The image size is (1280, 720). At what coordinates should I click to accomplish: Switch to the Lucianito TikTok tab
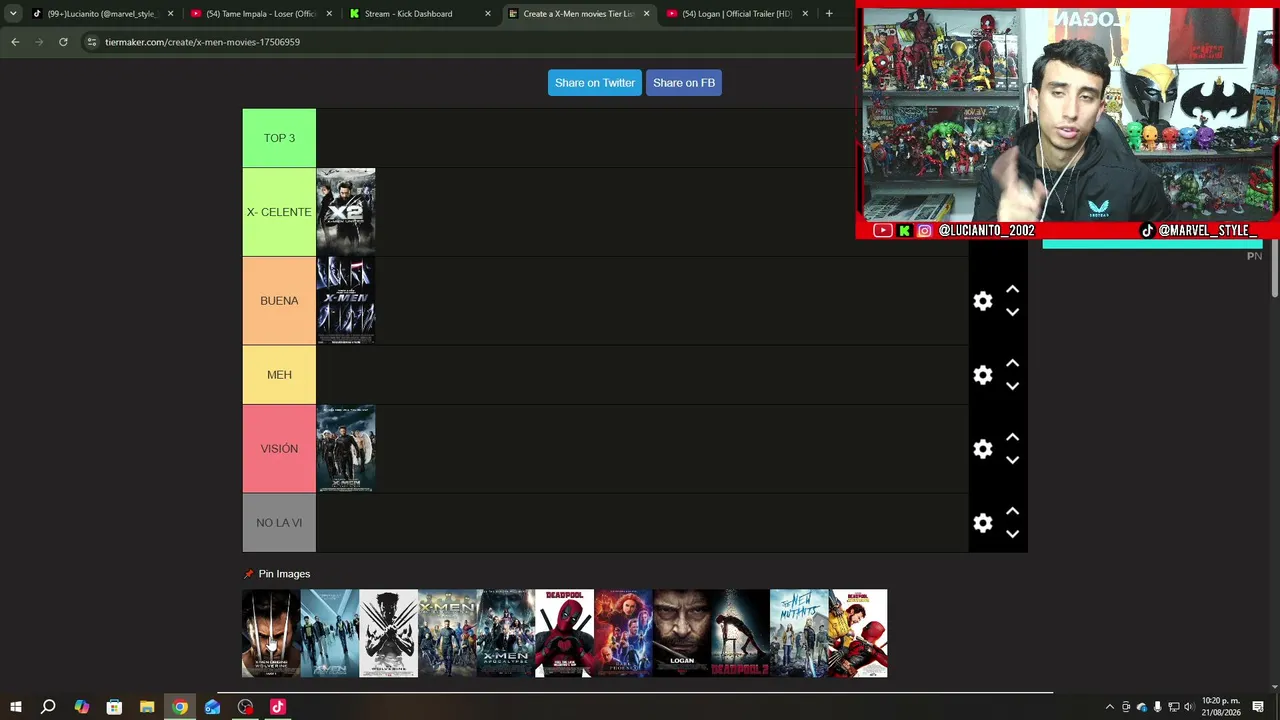(103, 14)
